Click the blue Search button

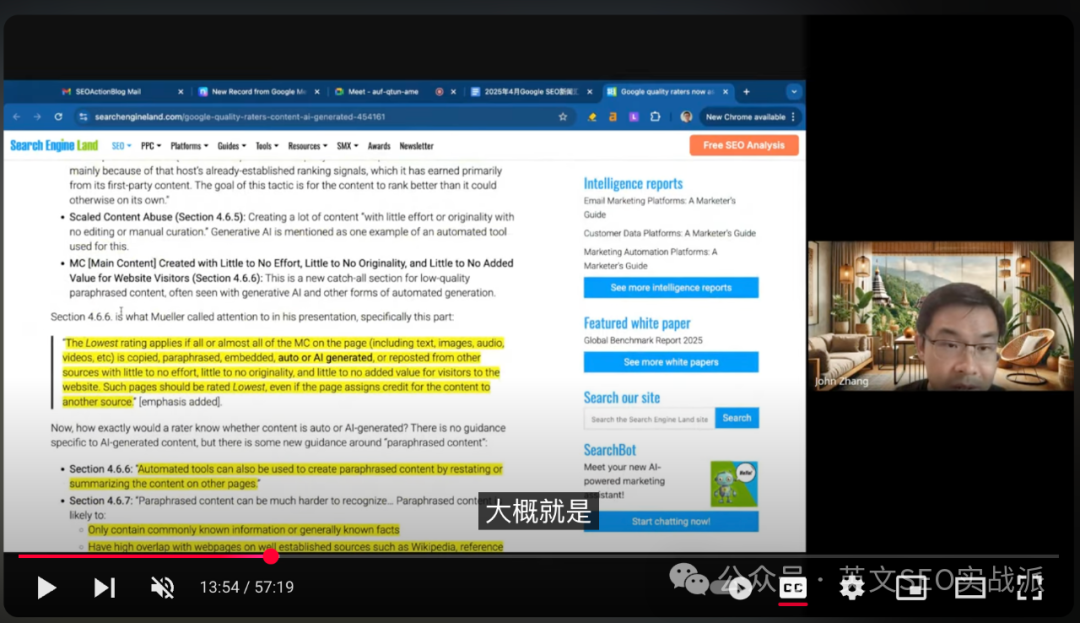pos(737,418)
